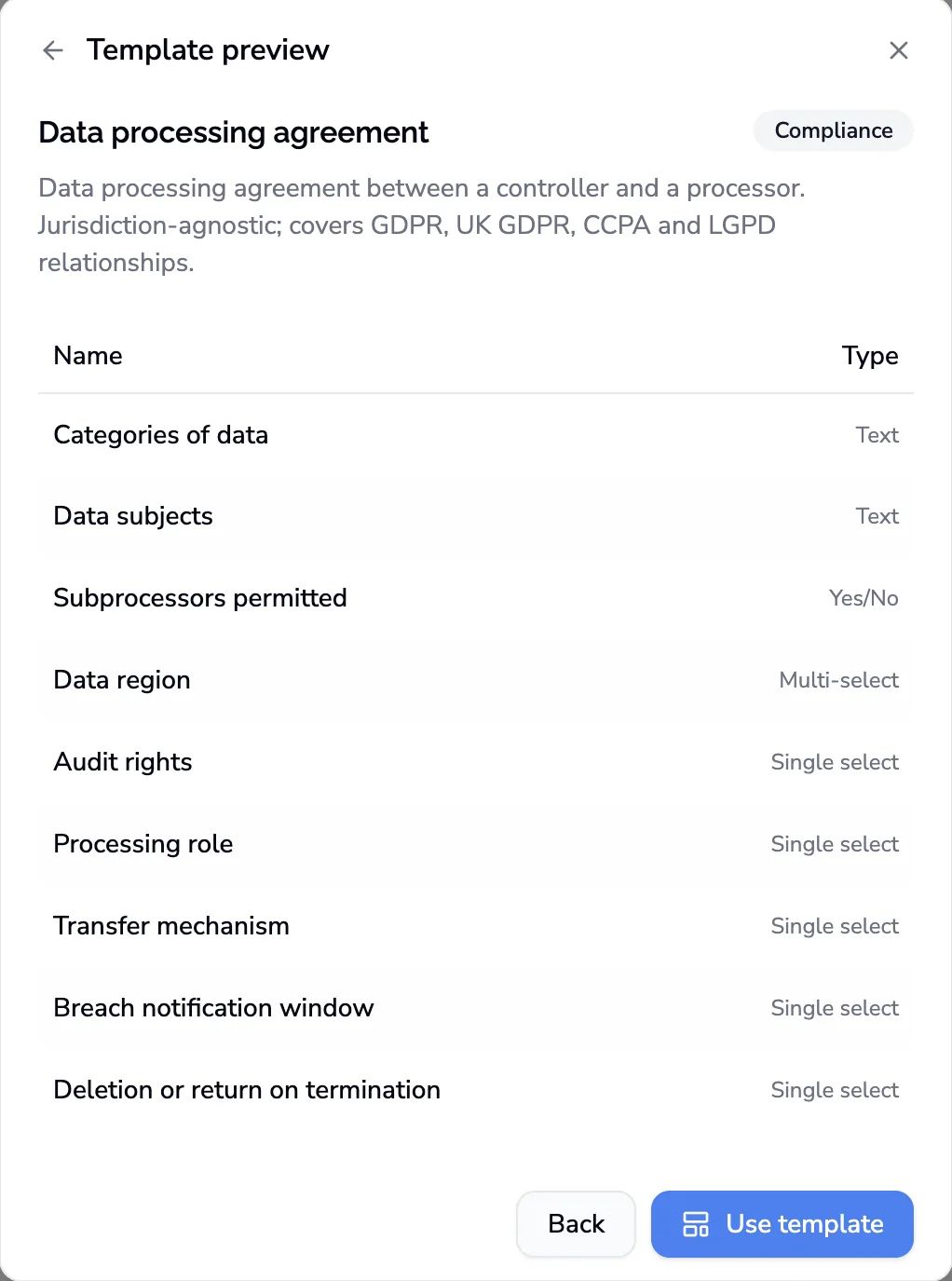Viewport: 952px width, 1281px height.
Task: Click the Data region field name
Action: coord(122,680)
